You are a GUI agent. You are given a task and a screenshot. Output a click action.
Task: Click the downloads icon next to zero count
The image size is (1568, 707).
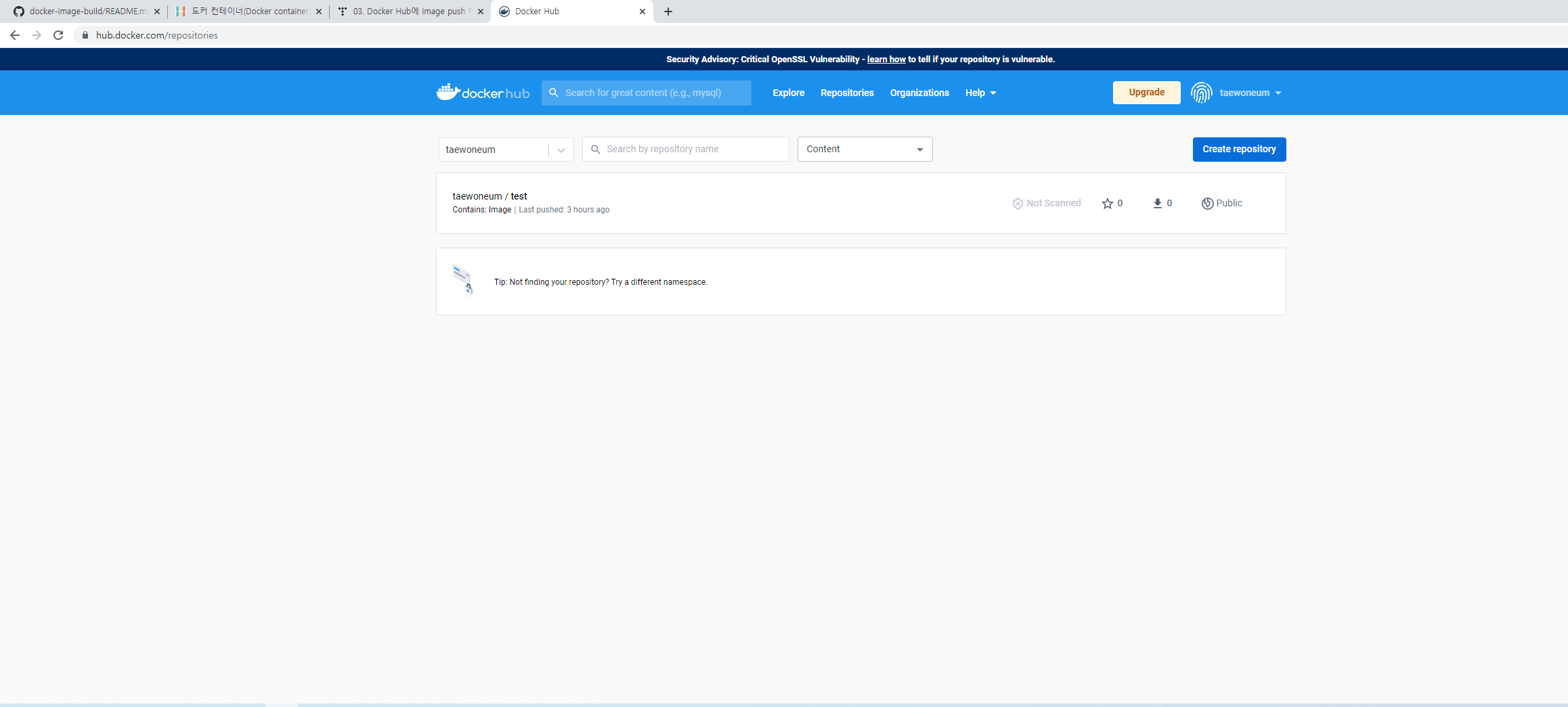point(1157,203)
